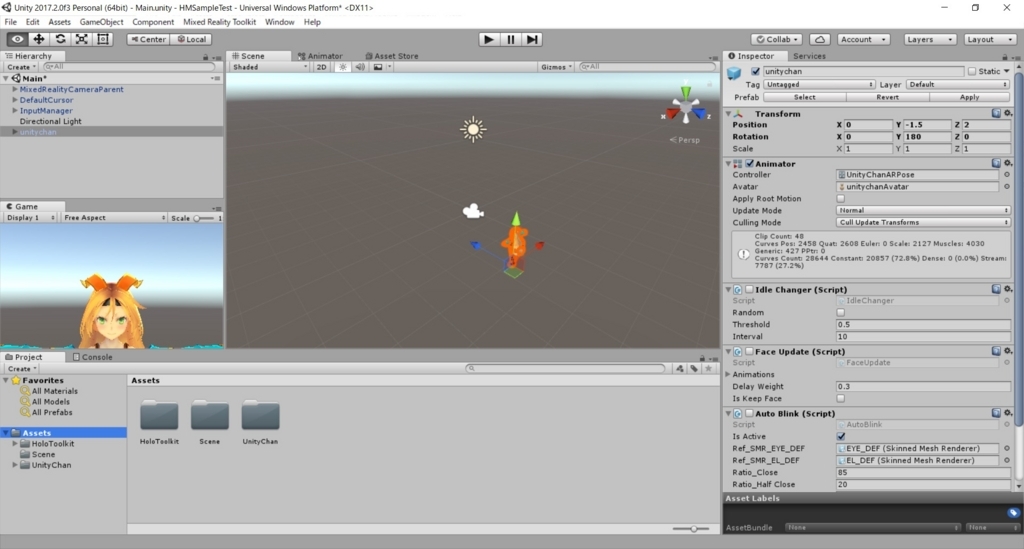
Task: Search by type in Project panel
Action: click(680, 368)
